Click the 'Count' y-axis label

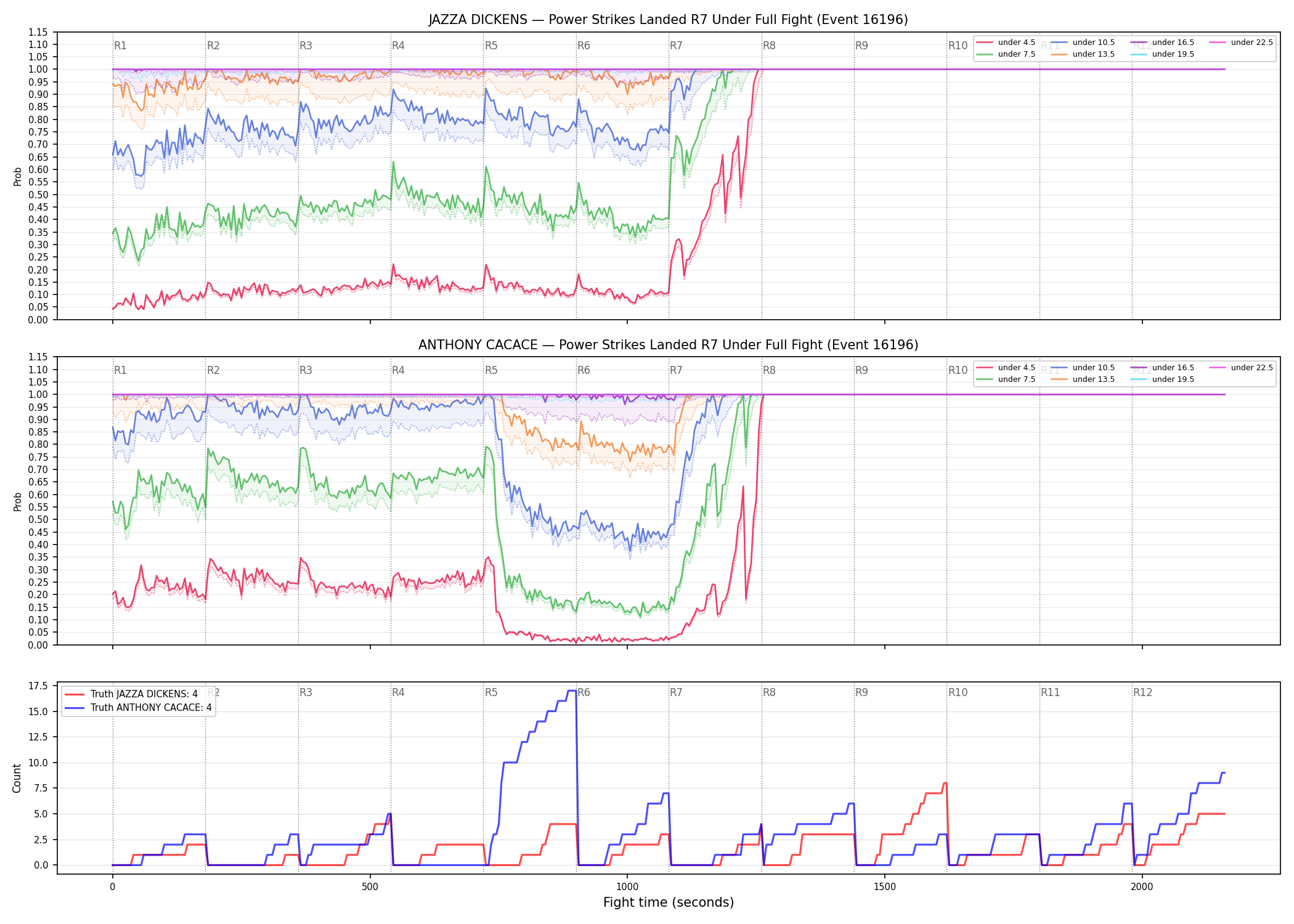coord(17,778)
